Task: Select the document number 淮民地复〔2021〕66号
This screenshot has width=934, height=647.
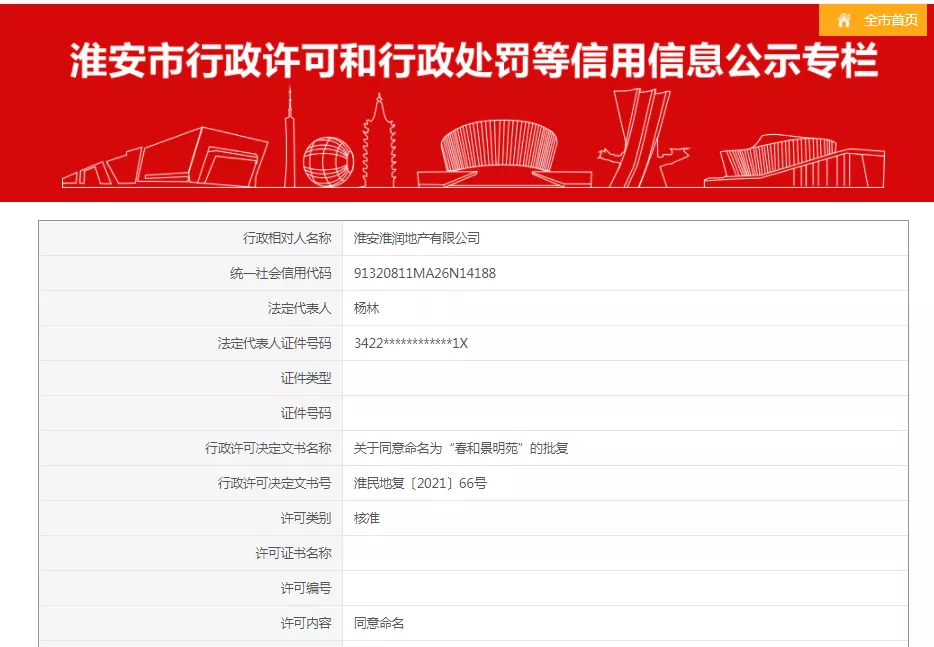Action: (420, 483)
